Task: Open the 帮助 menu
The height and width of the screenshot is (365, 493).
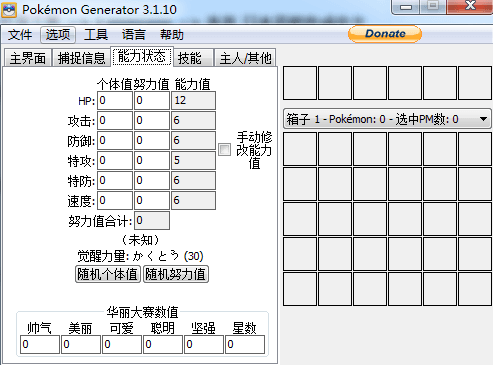Action: [172, 35]
